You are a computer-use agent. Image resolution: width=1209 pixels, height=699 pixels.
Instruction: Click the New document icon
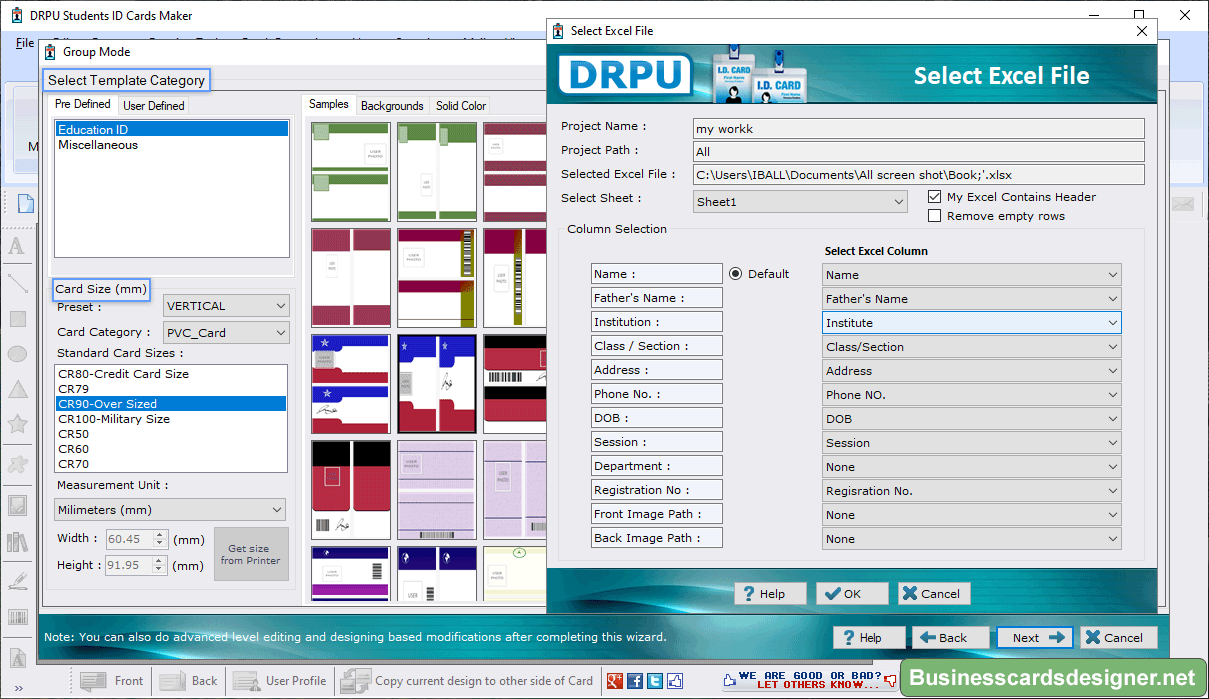tap(25, 203)
